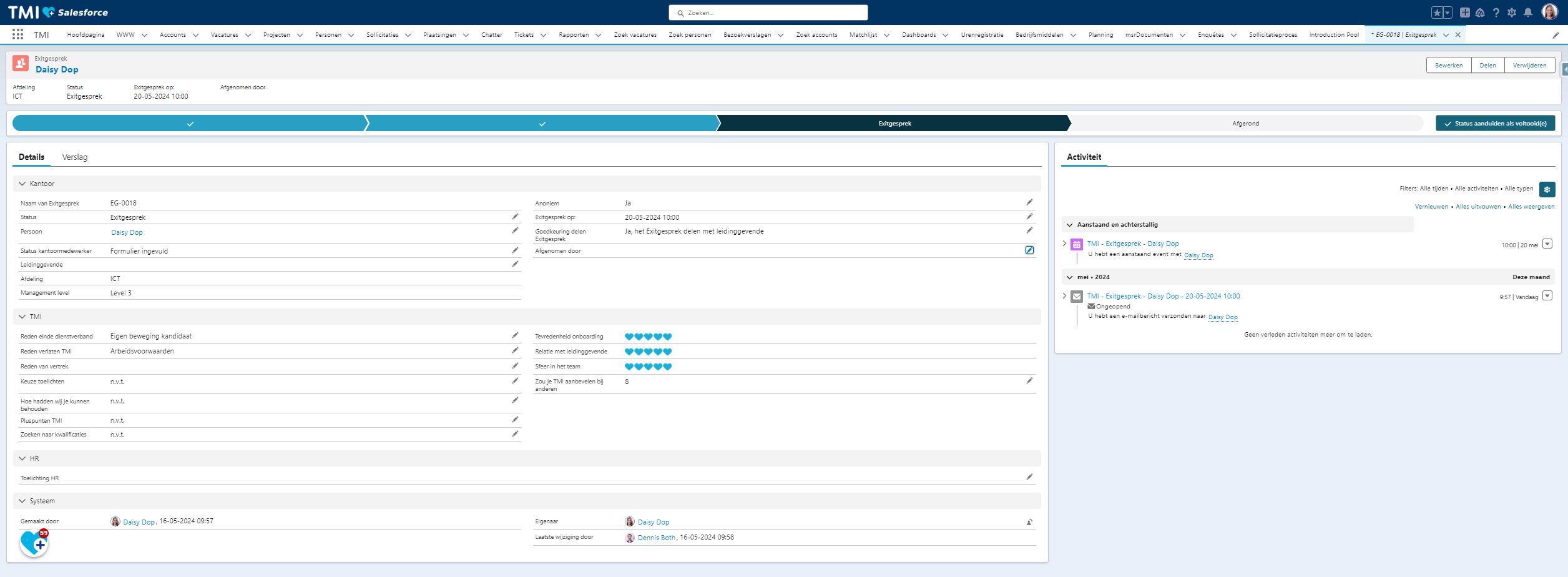This screenshot has height=577, width=1568.
Task: Mark status as completed button
Action: click(1495, 124)
